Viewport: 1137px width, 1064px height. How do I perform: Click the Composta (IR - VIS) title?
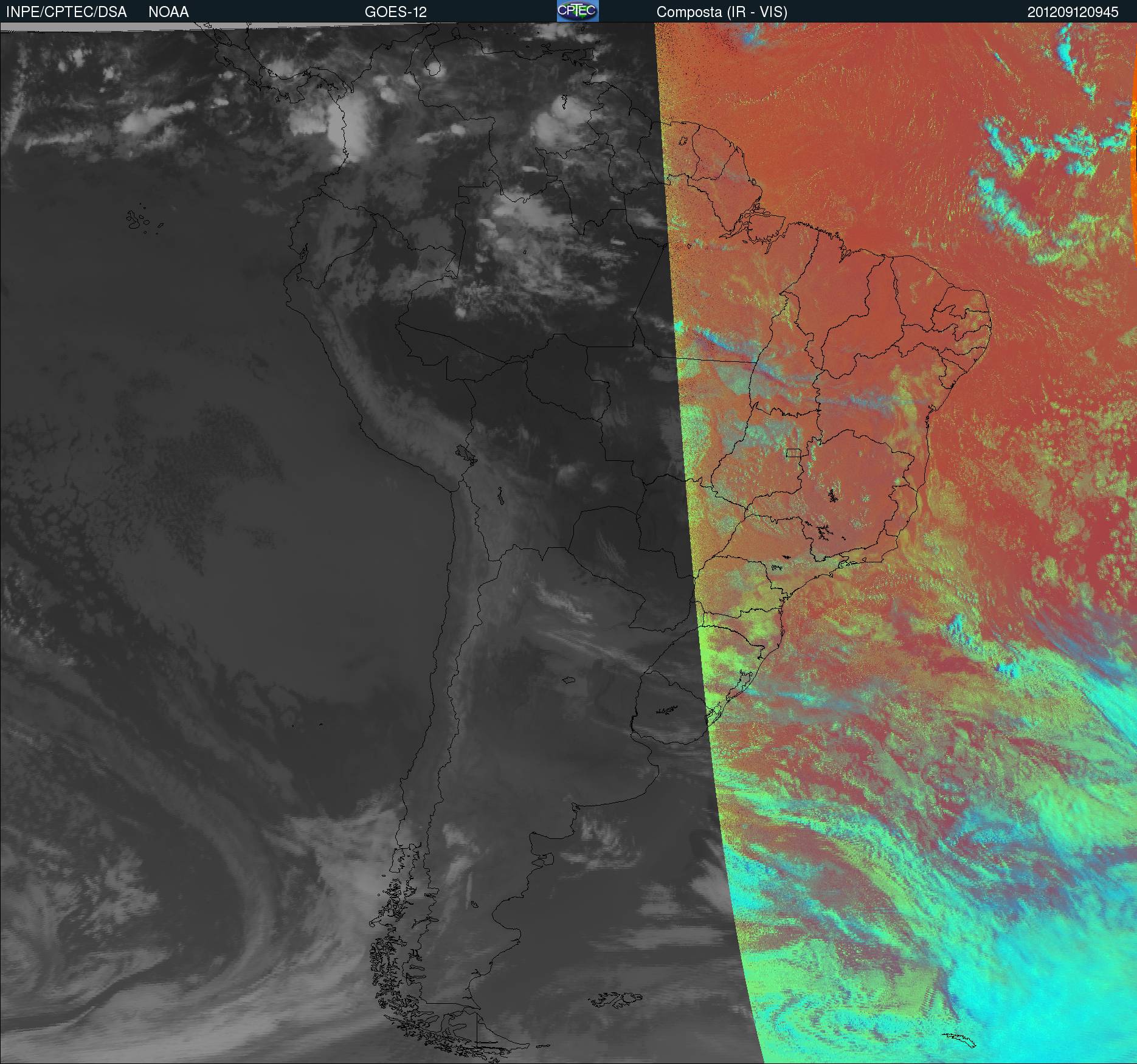tap(722, 12)
